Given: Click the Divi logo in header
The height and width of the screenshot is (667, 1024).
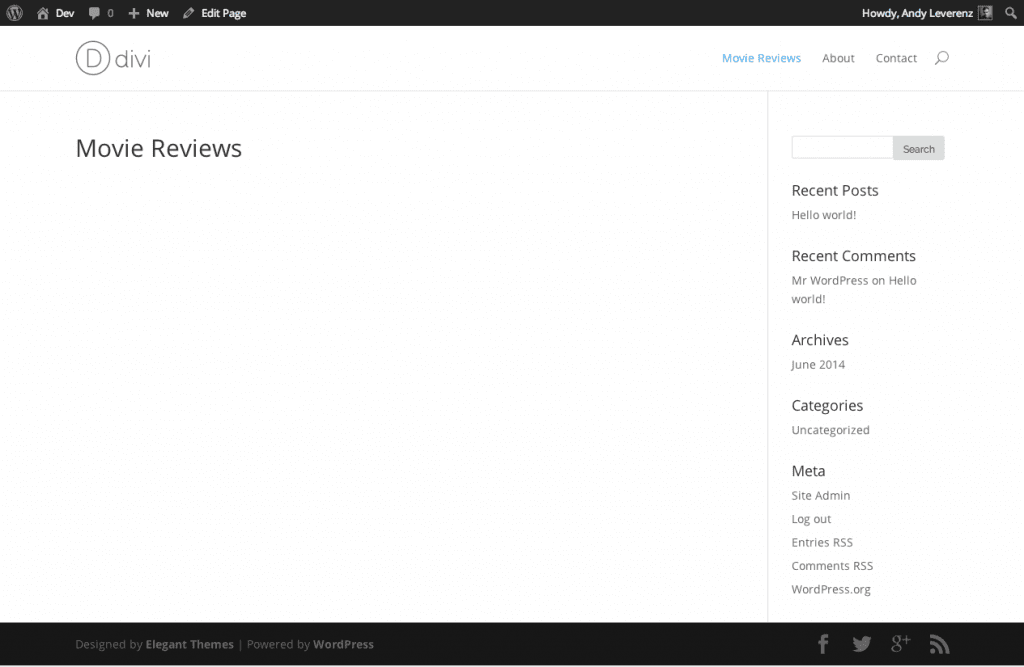Looking at the screenshot, I should (x=113, y=58).
